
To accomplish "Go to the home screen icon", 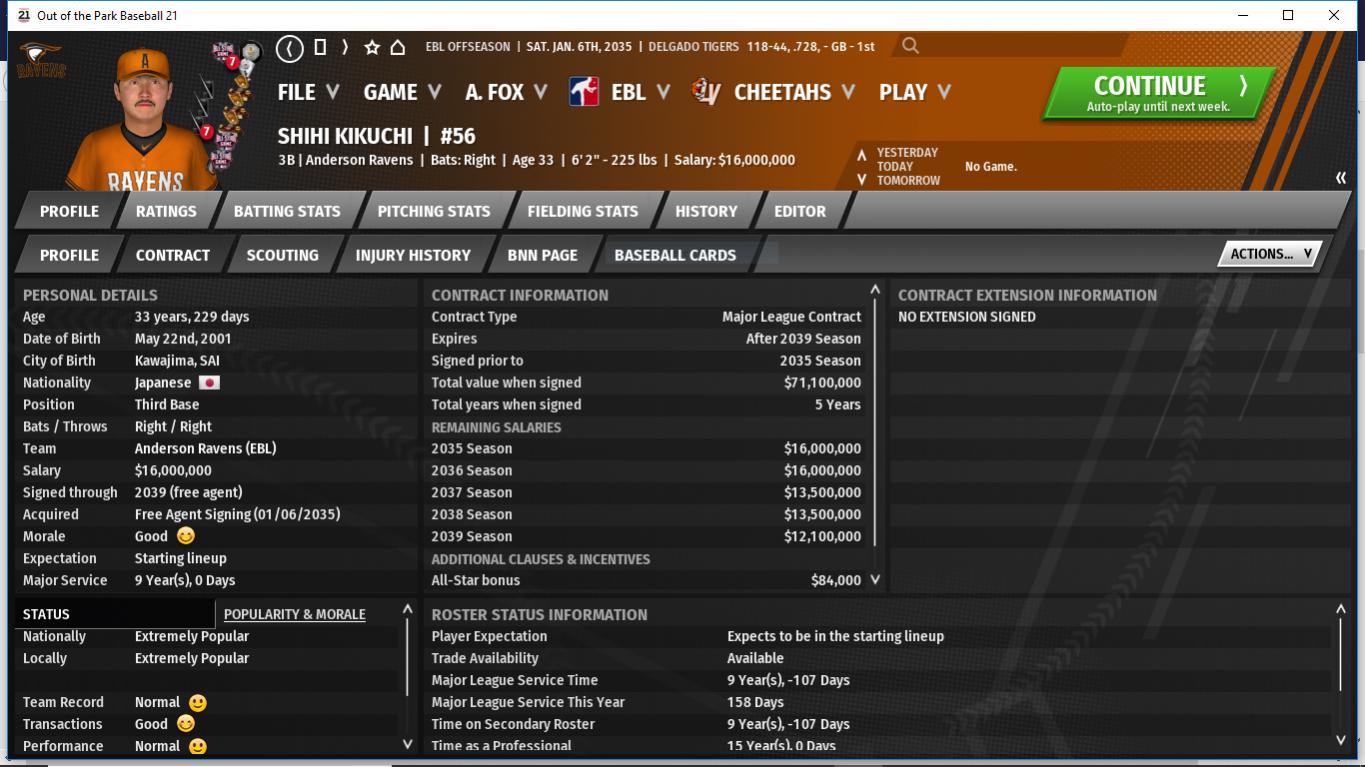I will point(397,47).
